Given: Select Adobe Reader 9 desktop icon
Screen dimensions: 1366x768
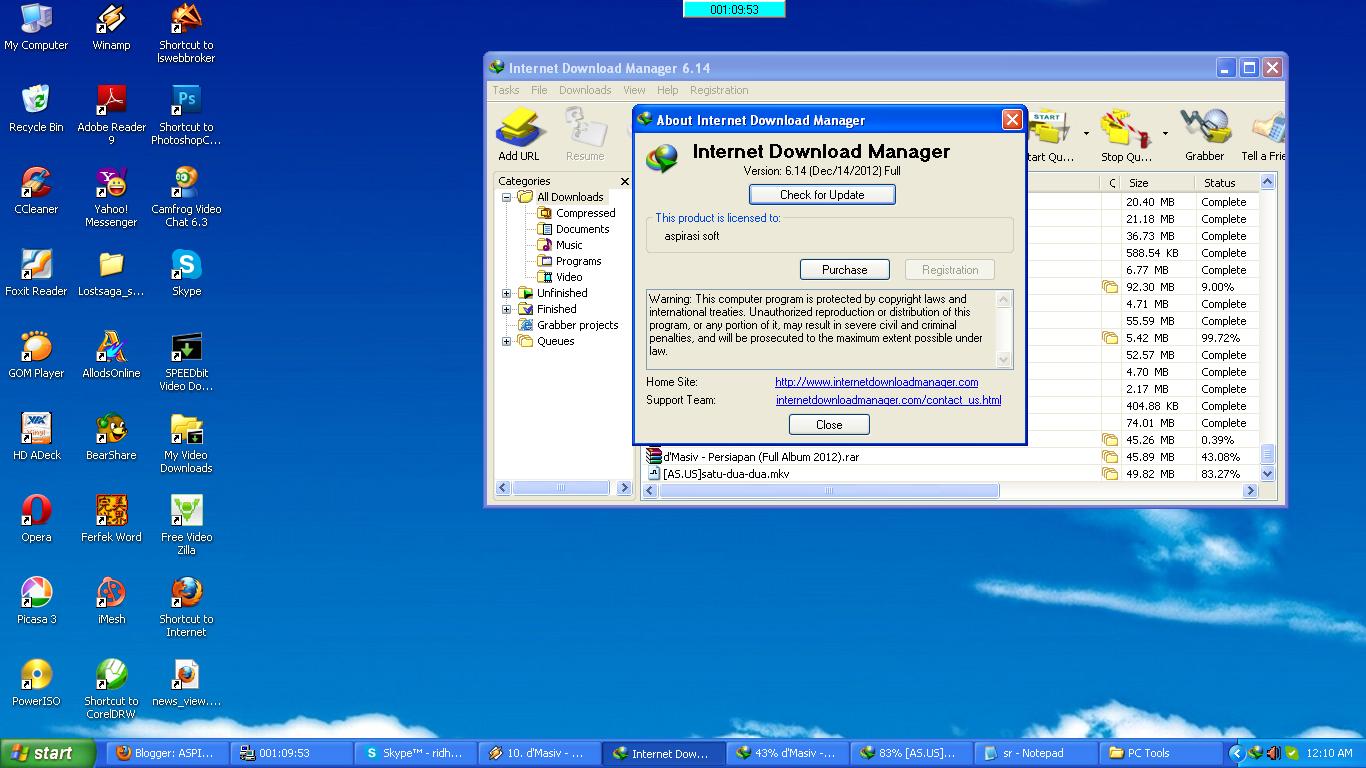Looking at the screenshot, I should click(x=111, y=116).
